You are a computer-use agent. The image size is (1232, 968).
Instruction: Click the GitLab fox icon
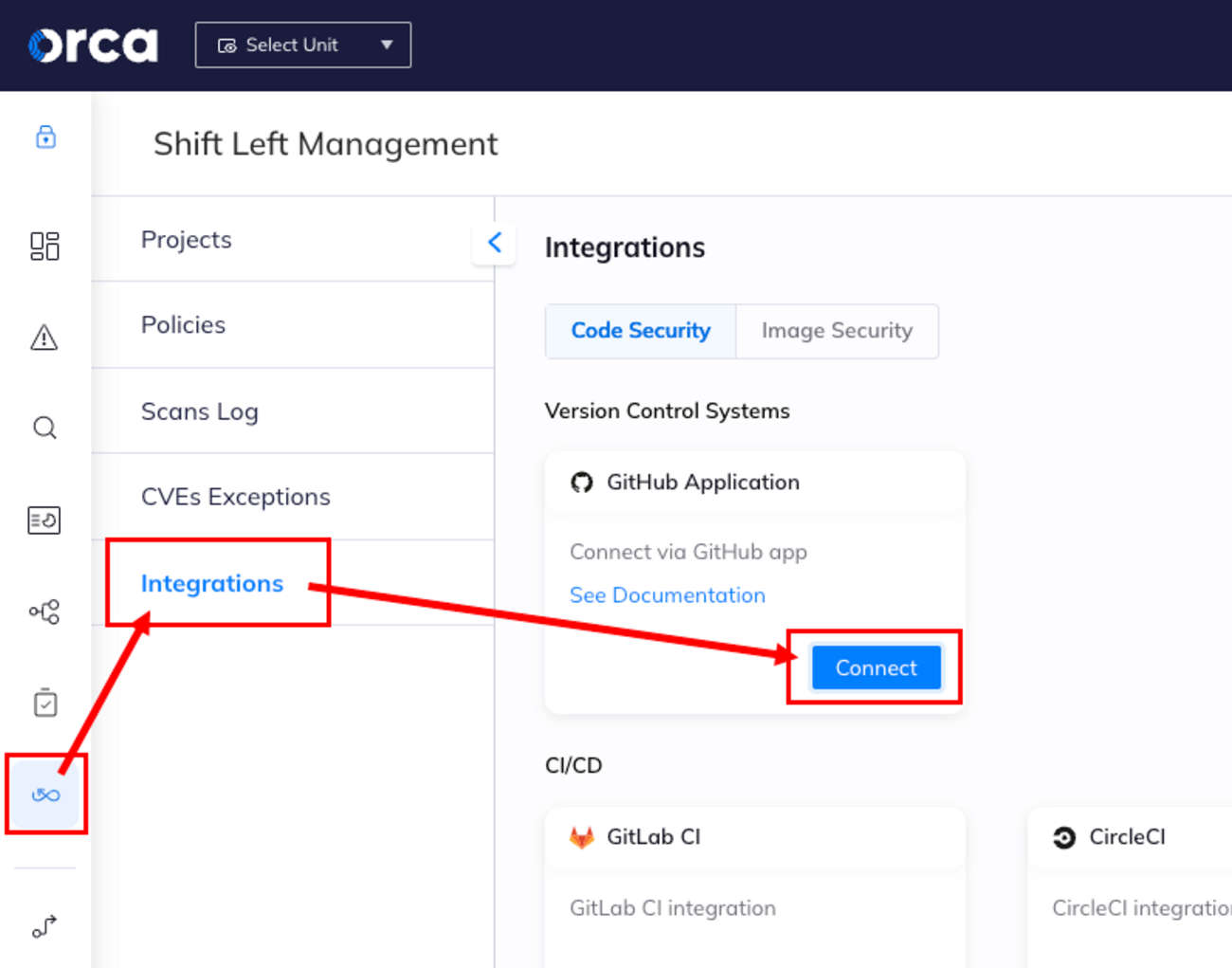tap(582, 837)
